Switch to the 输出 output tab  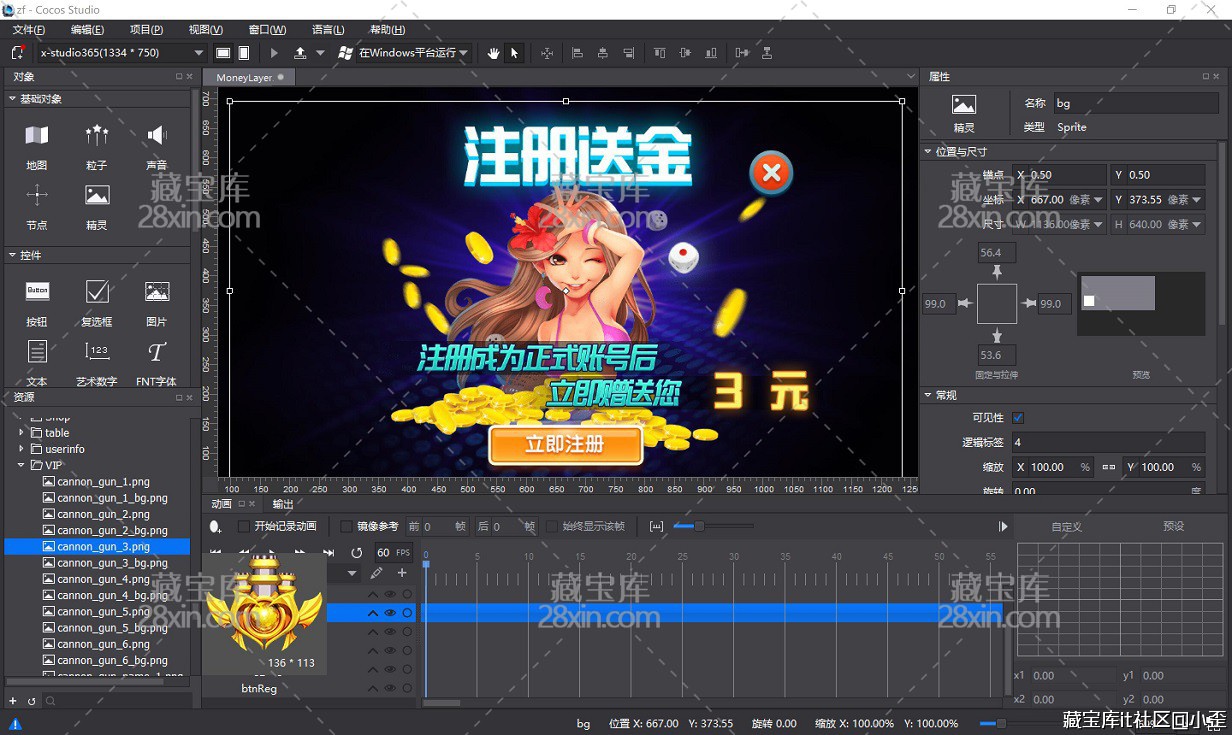(283, 504)
